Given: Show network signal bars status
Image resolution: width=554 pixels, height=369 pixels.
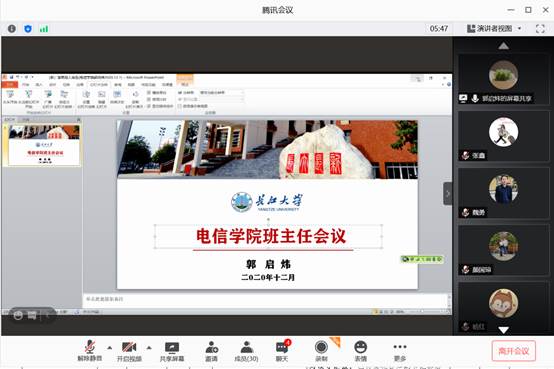Looking at the screenshot, I should pos(44,29).
